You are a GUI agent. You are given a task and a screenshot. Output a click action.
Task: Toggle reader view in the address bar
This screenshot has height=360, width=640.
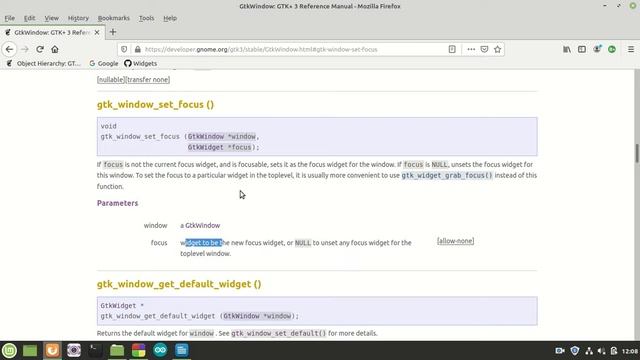tap(452, 49)
